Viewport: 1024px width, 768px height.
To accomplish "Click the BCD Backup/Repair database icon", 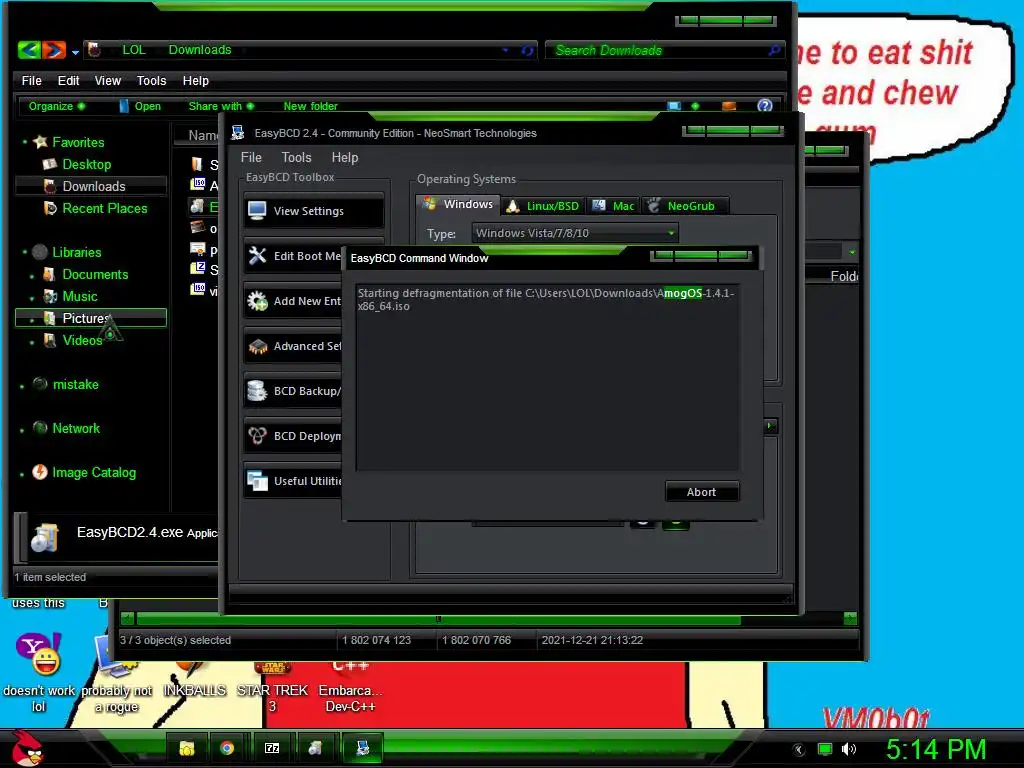I will 257,391.
